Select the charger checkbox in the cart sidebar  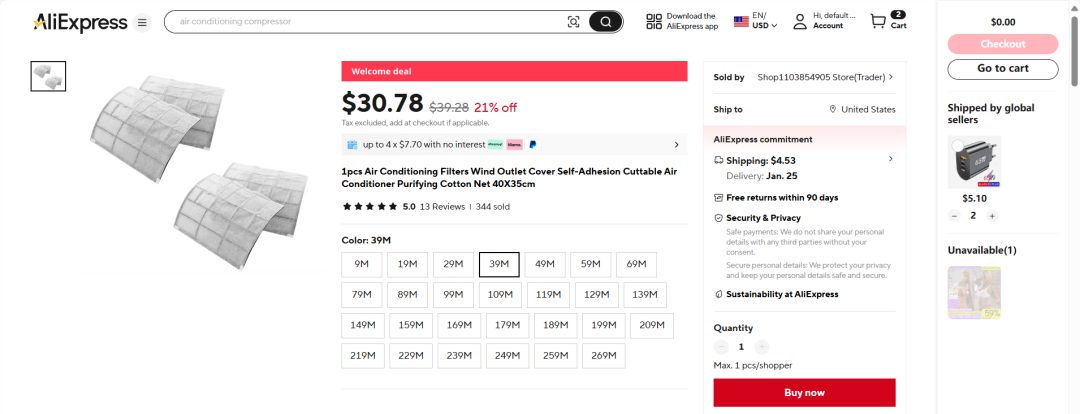[x=956, y=145]
